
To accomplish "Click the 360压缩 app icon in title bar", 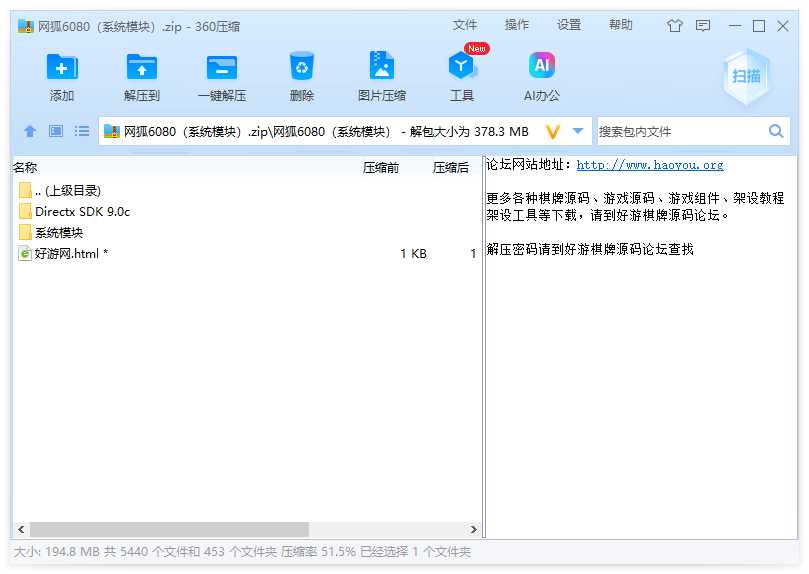I will (x=25, y=26).
